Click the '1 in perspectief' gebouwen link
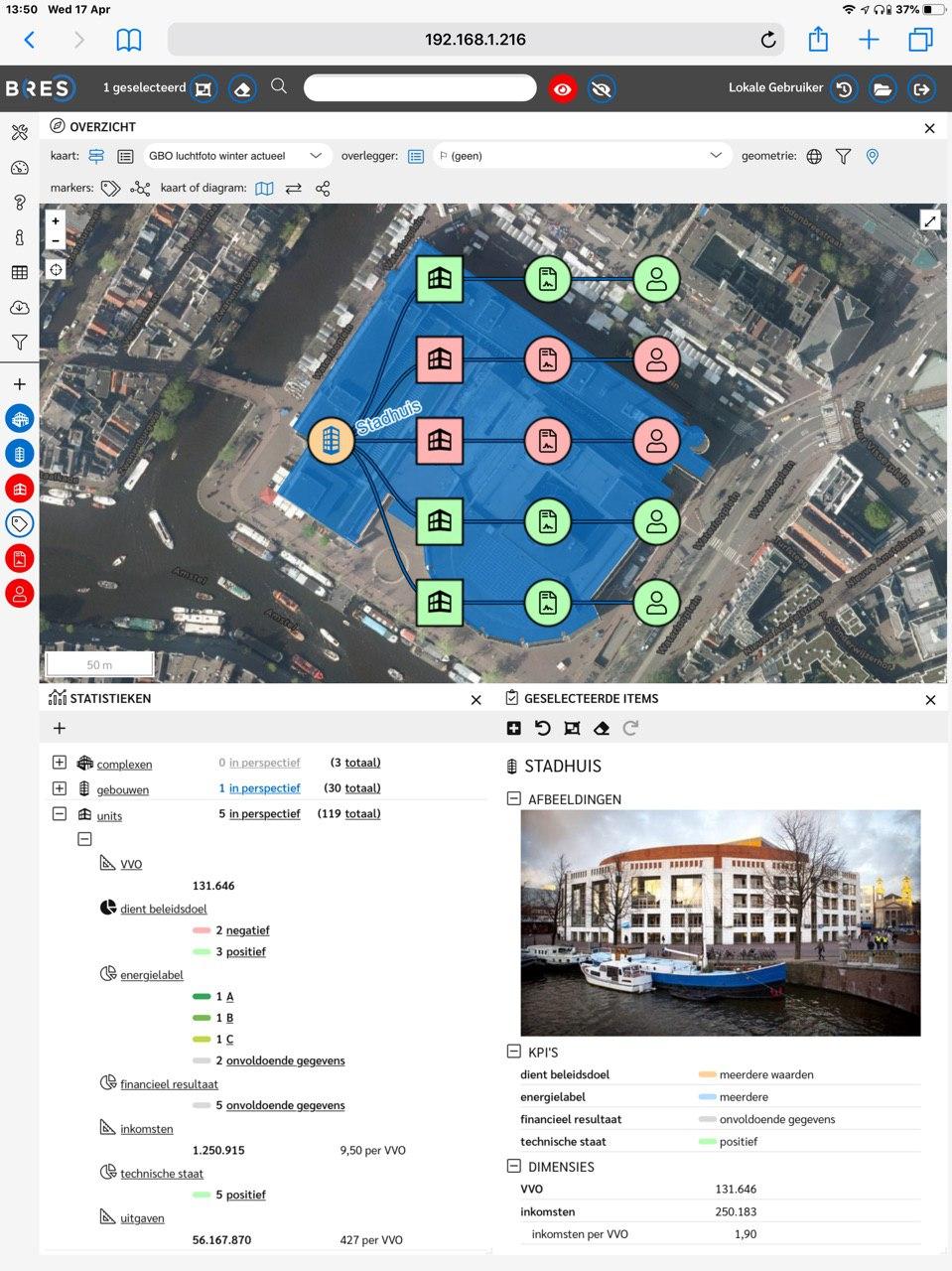This screenshot has height=1271, width=952. coord(259,788)
